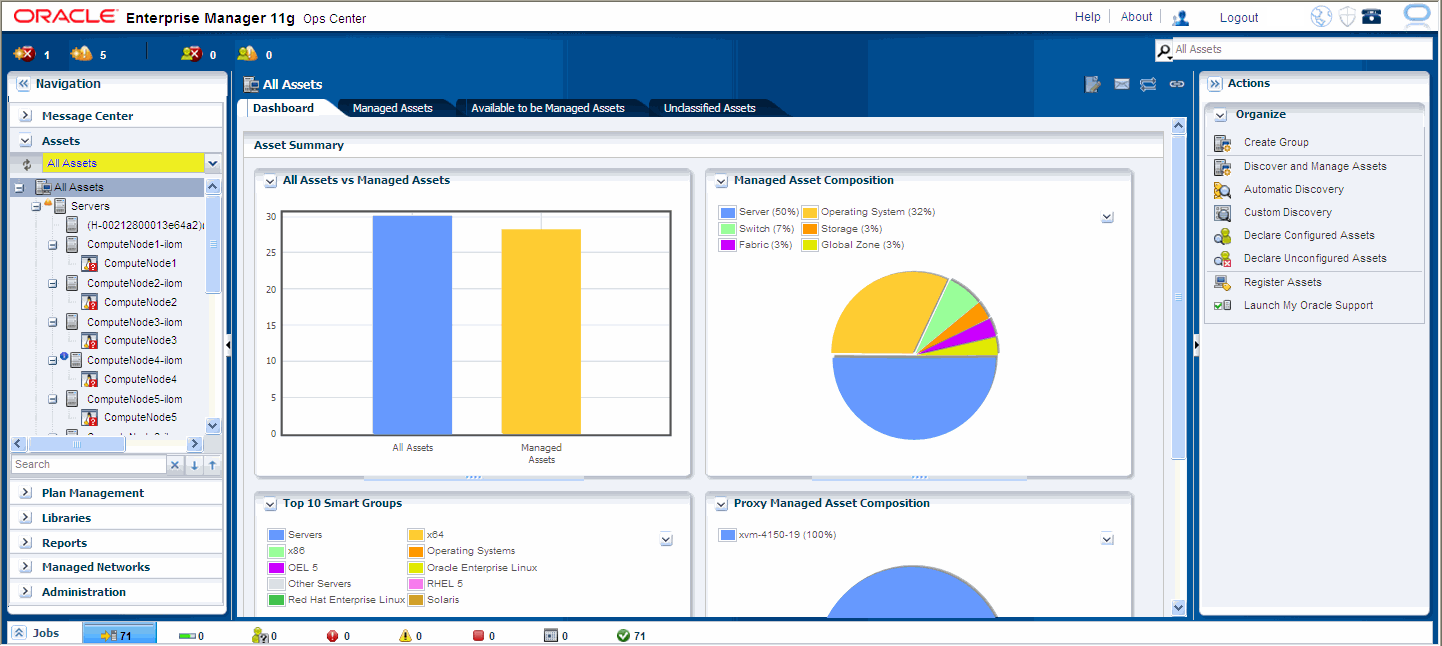Click the successful jobs checkmark showing 71

(623, 635)
